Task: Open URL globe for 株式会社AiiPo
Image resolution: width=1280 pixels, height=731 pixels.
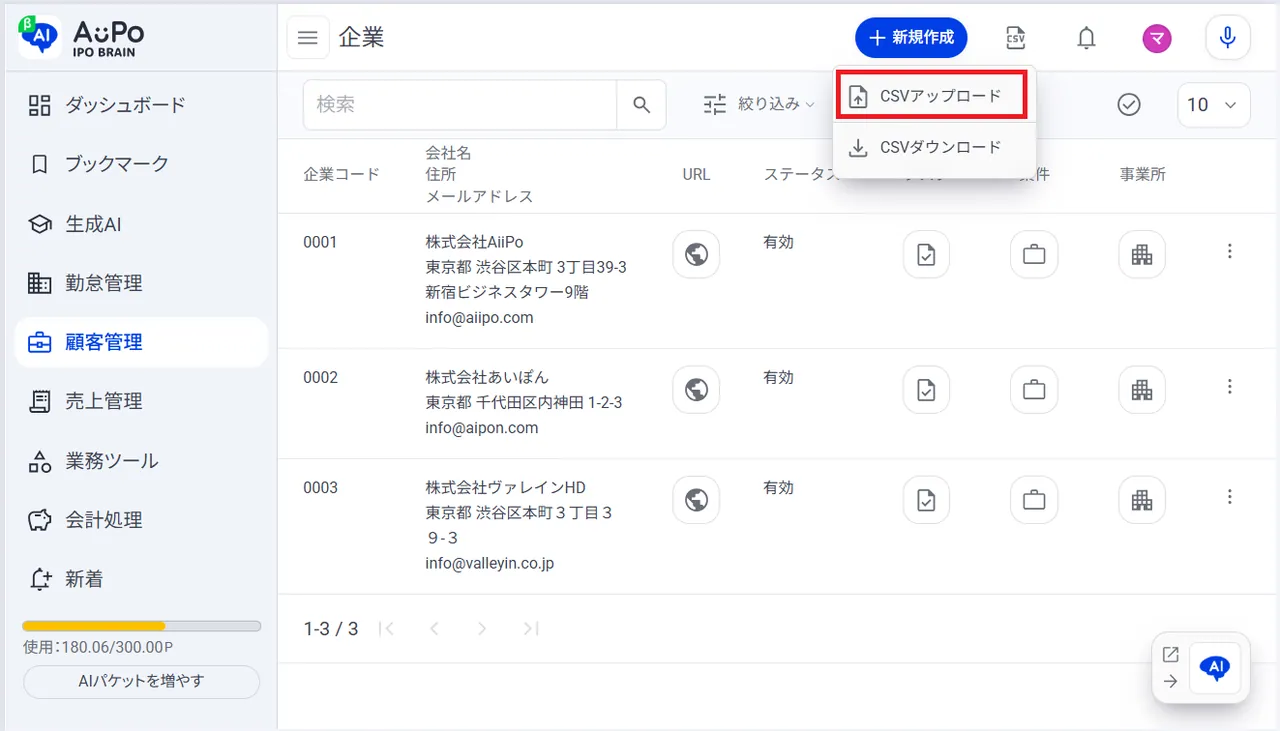Action: [697, 254]
